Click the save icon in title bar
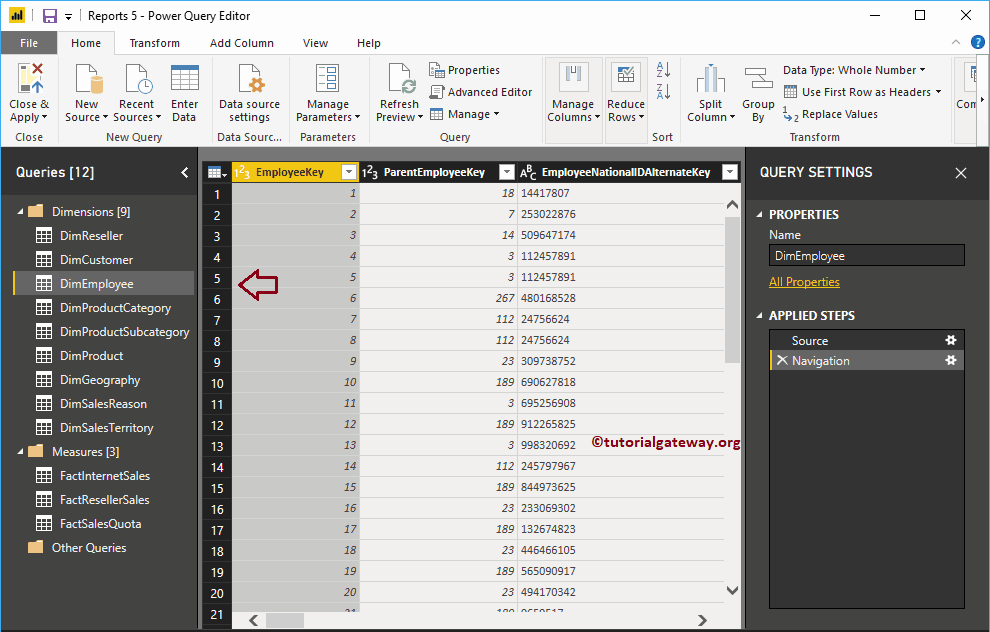Viewport: 990px width, 632px height. tap(49, 16)
